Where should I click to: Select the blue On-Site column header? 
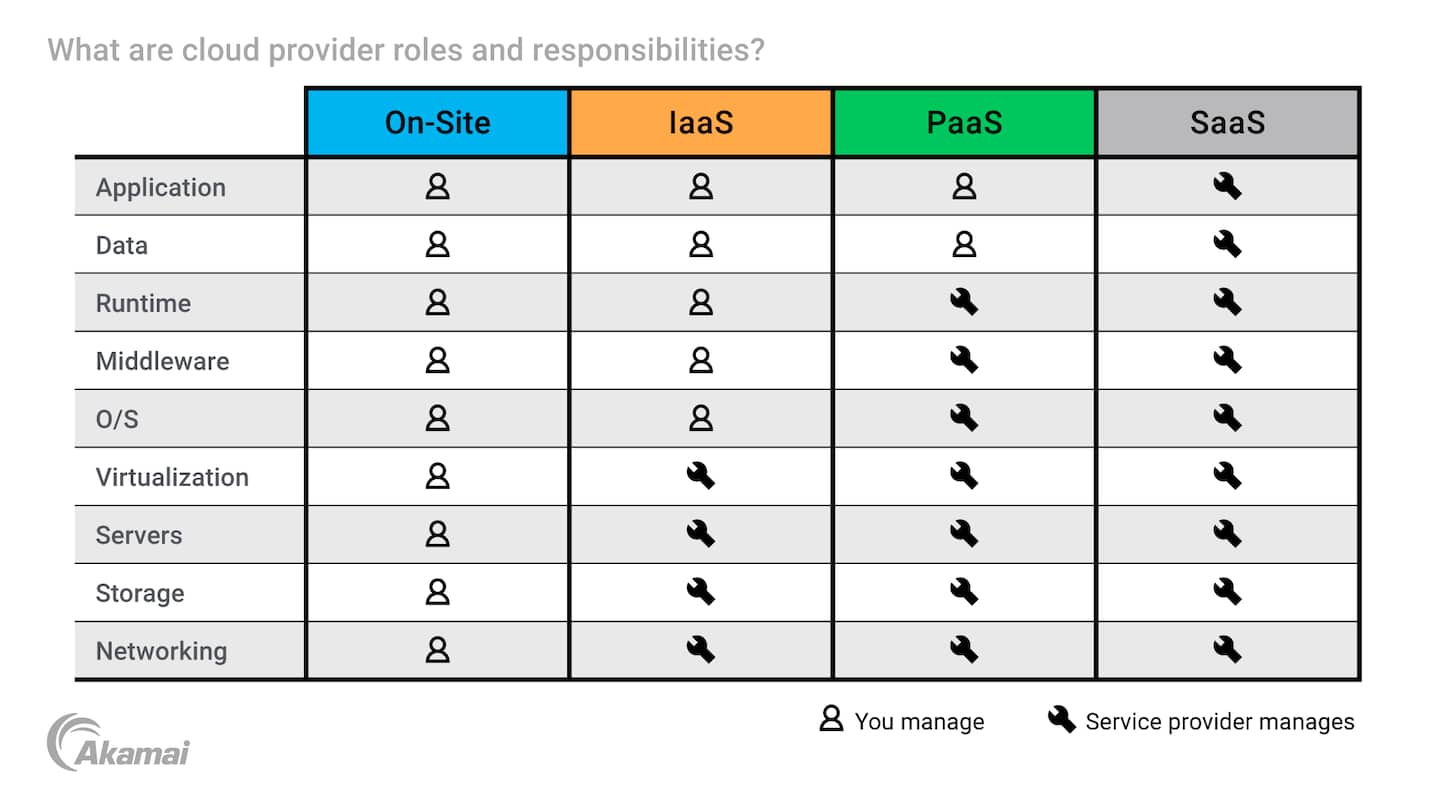437,123
